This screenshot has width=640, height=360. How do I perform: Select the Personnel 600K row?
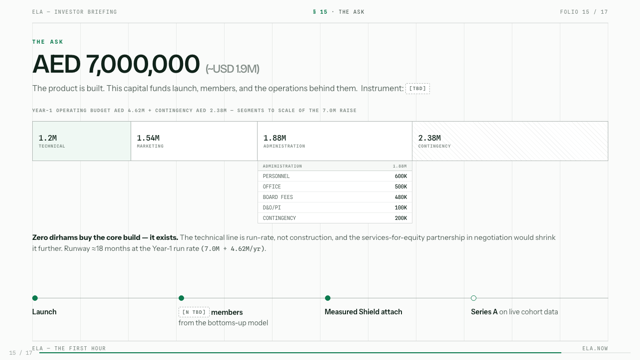[x=335, y=176]
